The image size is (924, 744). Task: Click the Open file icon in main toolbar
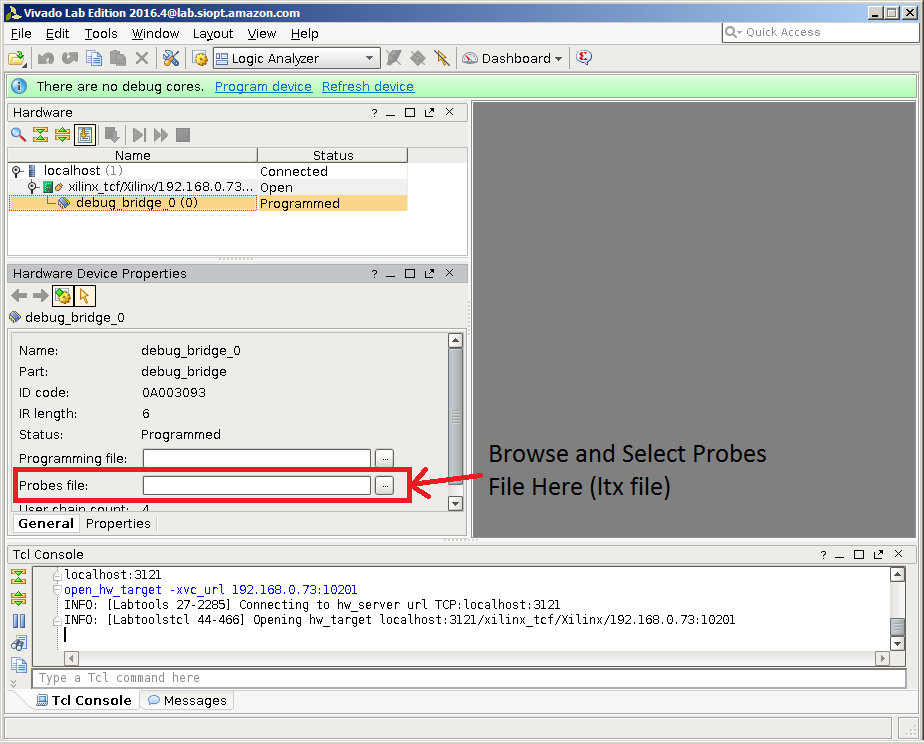point(17,58)
